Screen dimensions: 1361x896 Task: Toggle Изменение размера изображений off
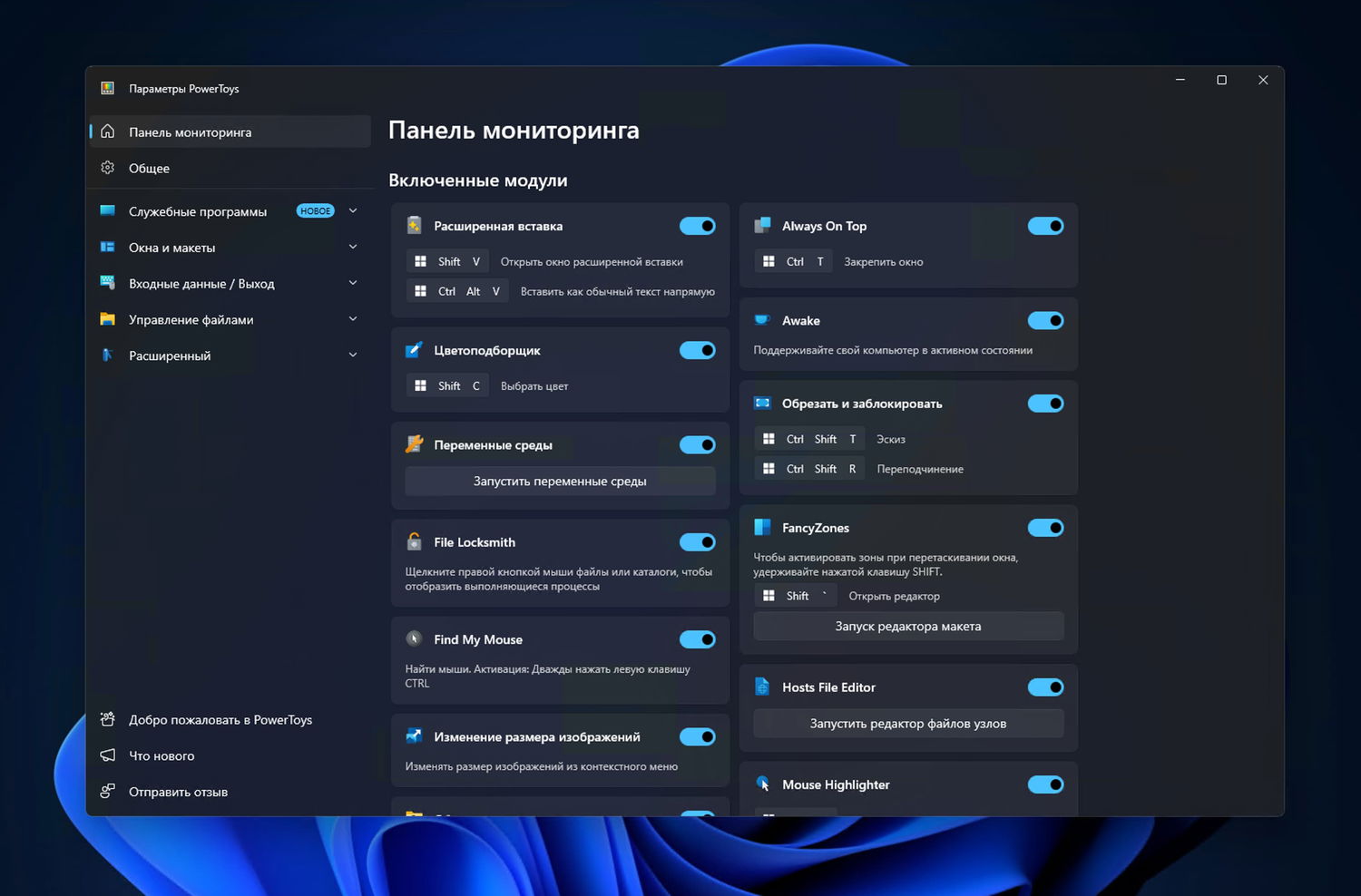point(698,736)
